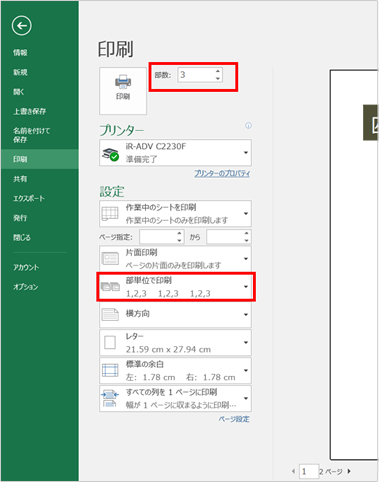379x482 pixels.
Task: Increase the start page value
Action: 180,234
